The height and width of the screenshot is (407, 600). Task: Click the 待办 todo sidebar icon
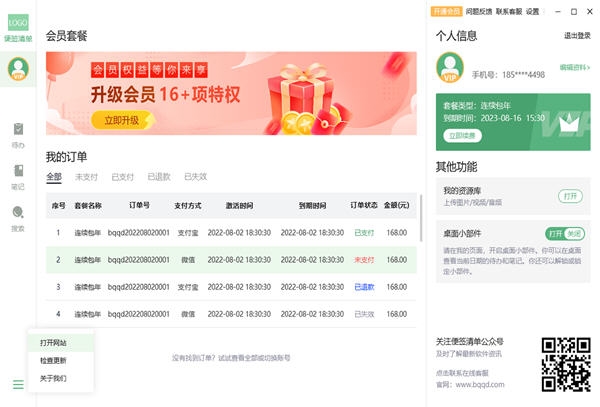click(18, 133)
